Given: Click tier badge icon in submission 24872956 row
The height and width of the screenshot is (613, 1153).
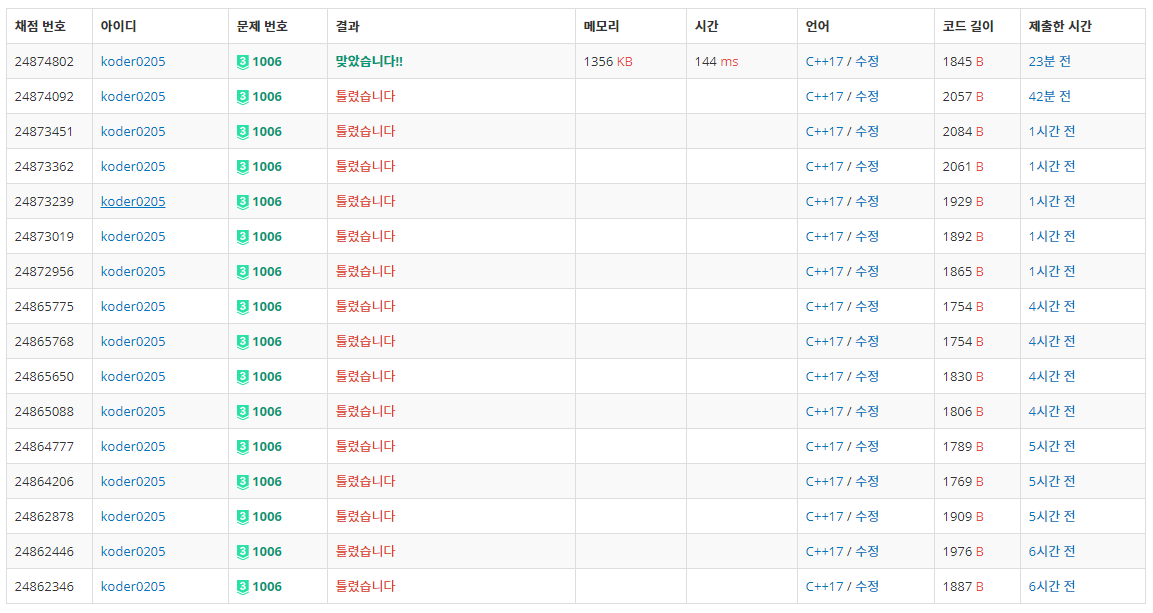Looking at the screenshot, I should coord(243,272).
